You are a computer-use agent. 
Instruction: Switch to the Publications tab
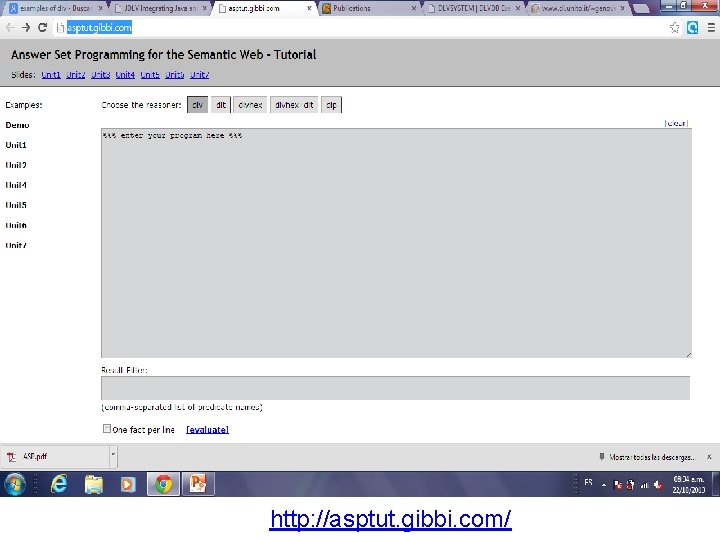pyautogui.click(x=369, y=8)
